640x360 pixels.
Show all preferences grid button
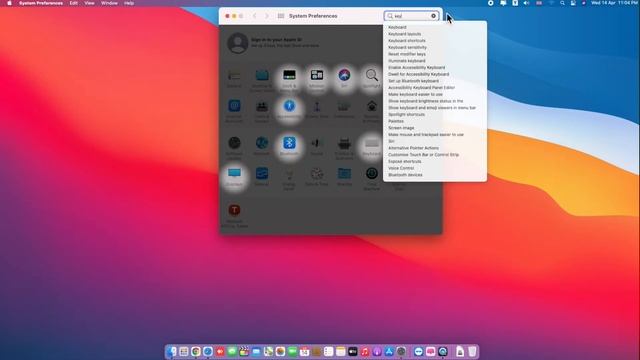click(x=281, y=16)
